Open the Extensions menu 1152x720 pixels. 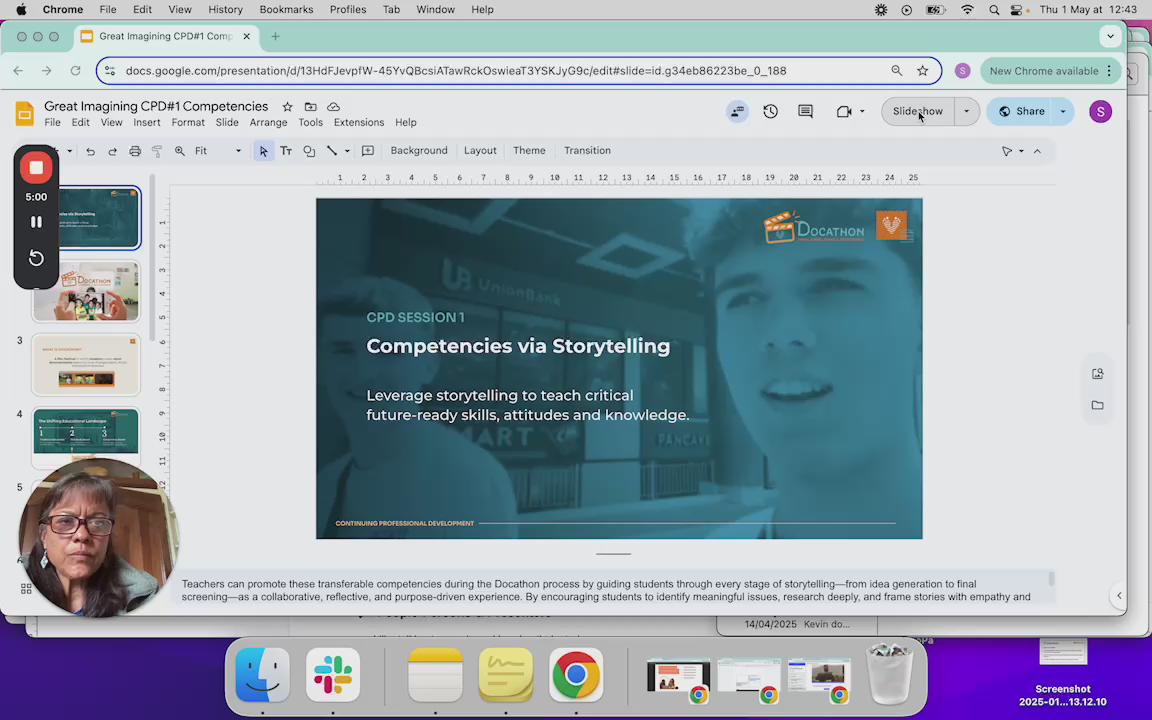tap(358, 123)
